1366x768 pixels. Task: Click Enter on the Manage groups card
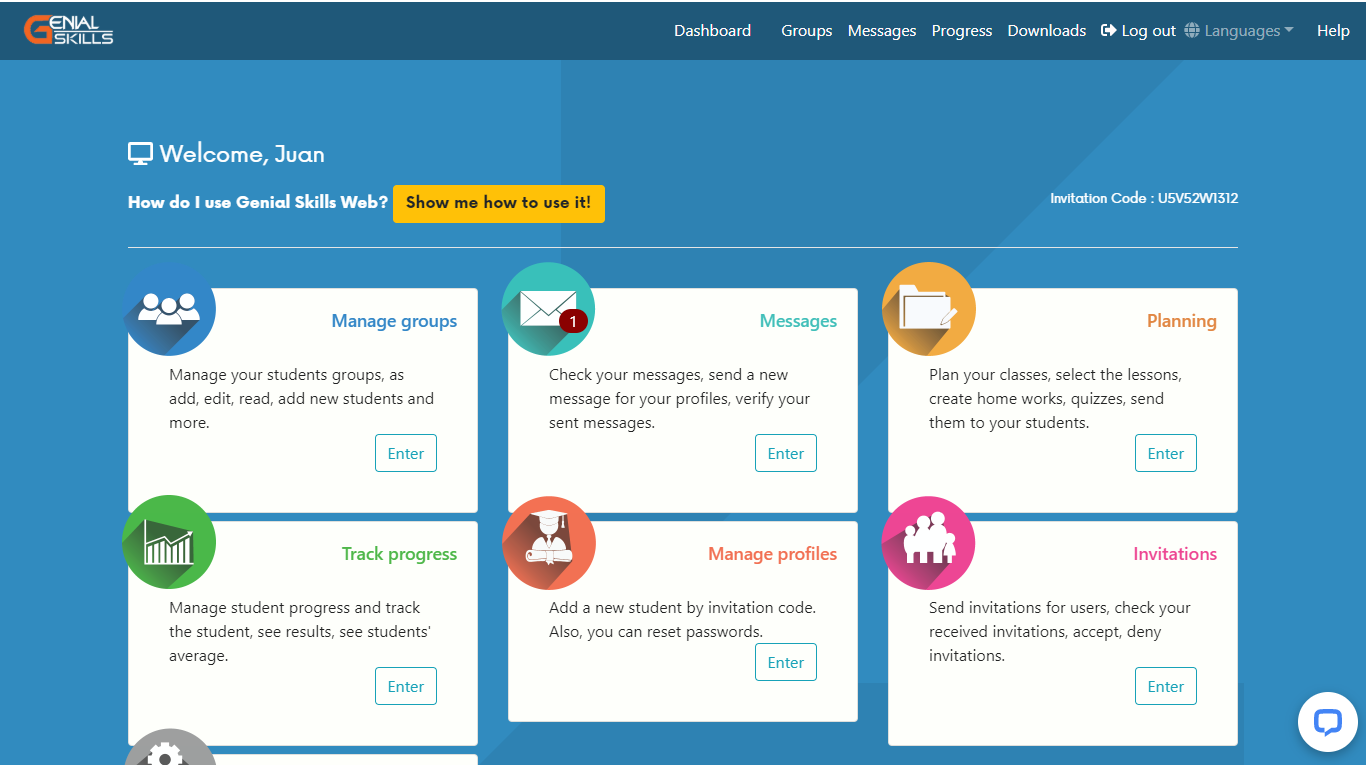[x=406, y=453]
